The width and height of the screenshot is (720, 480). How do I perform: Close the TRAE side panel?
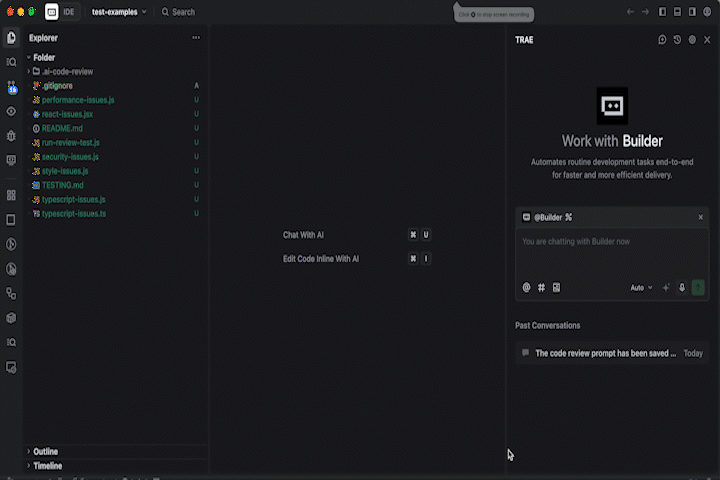click(707, 40)
